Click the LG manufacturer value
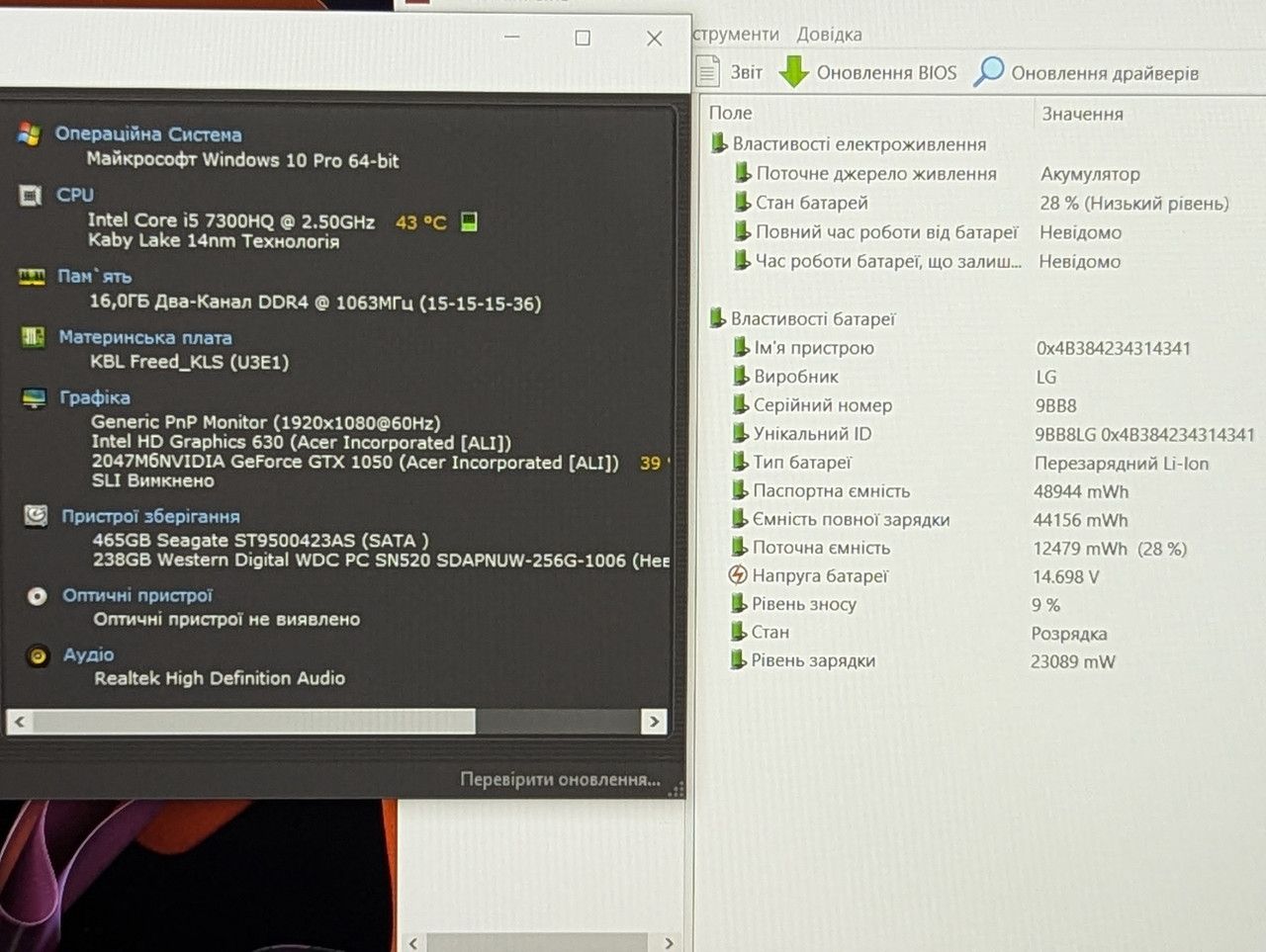 pos(1046,377)
